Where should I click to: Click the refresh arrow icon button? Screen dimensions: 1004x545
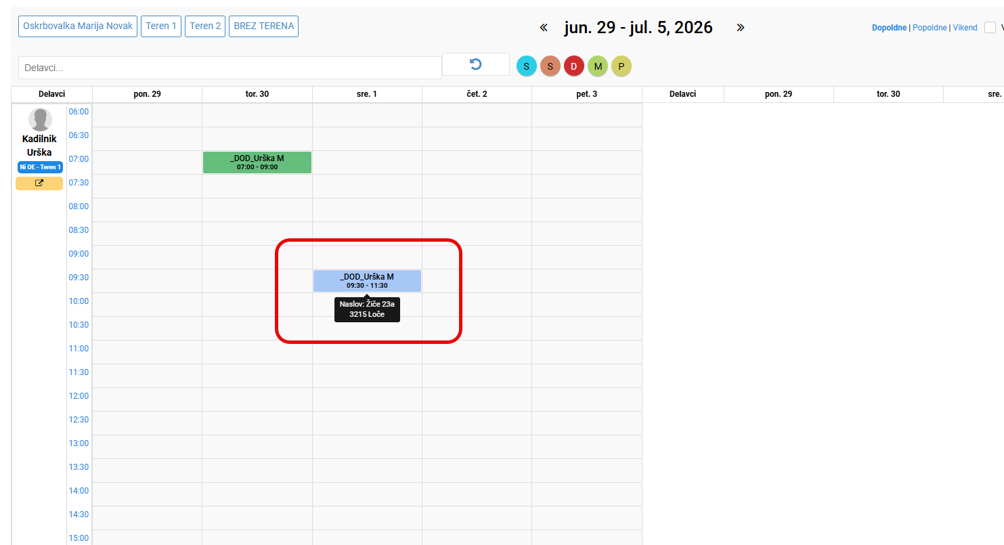pyautogui.click(x=475, y=65)
